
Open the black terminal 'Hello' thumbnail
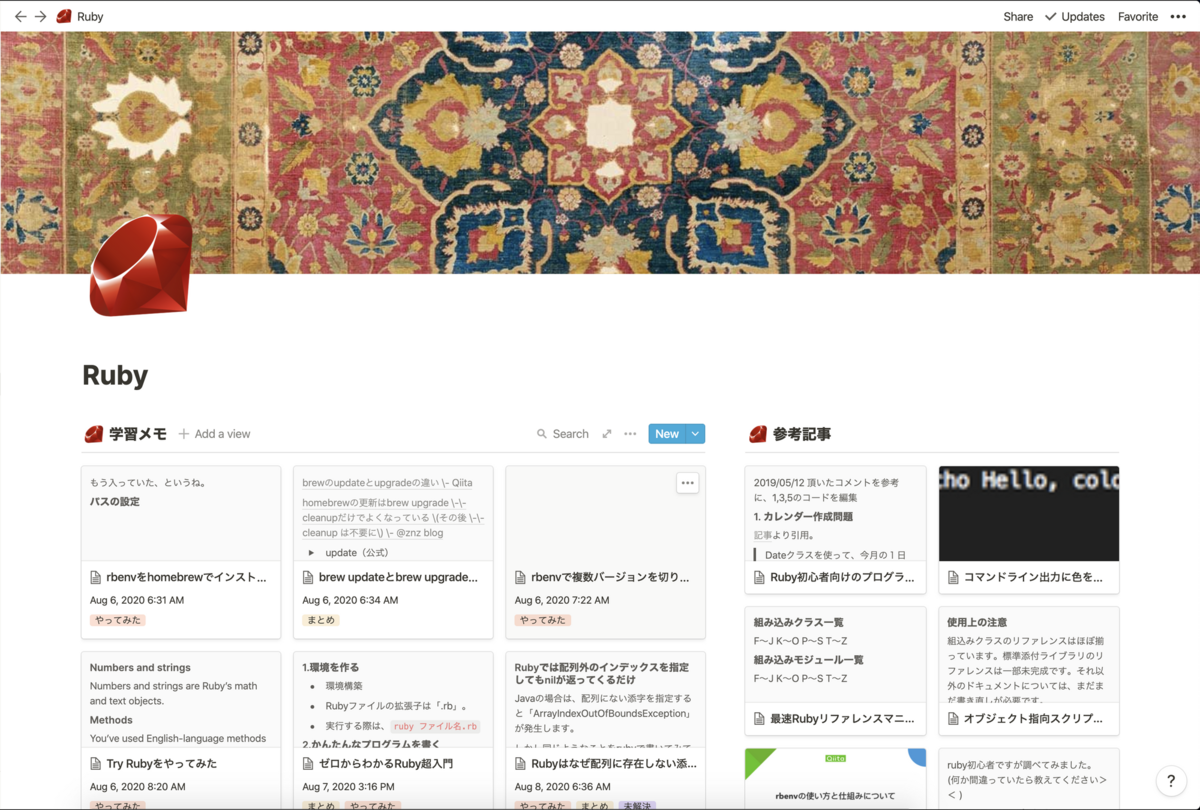tap(1029, 513)
